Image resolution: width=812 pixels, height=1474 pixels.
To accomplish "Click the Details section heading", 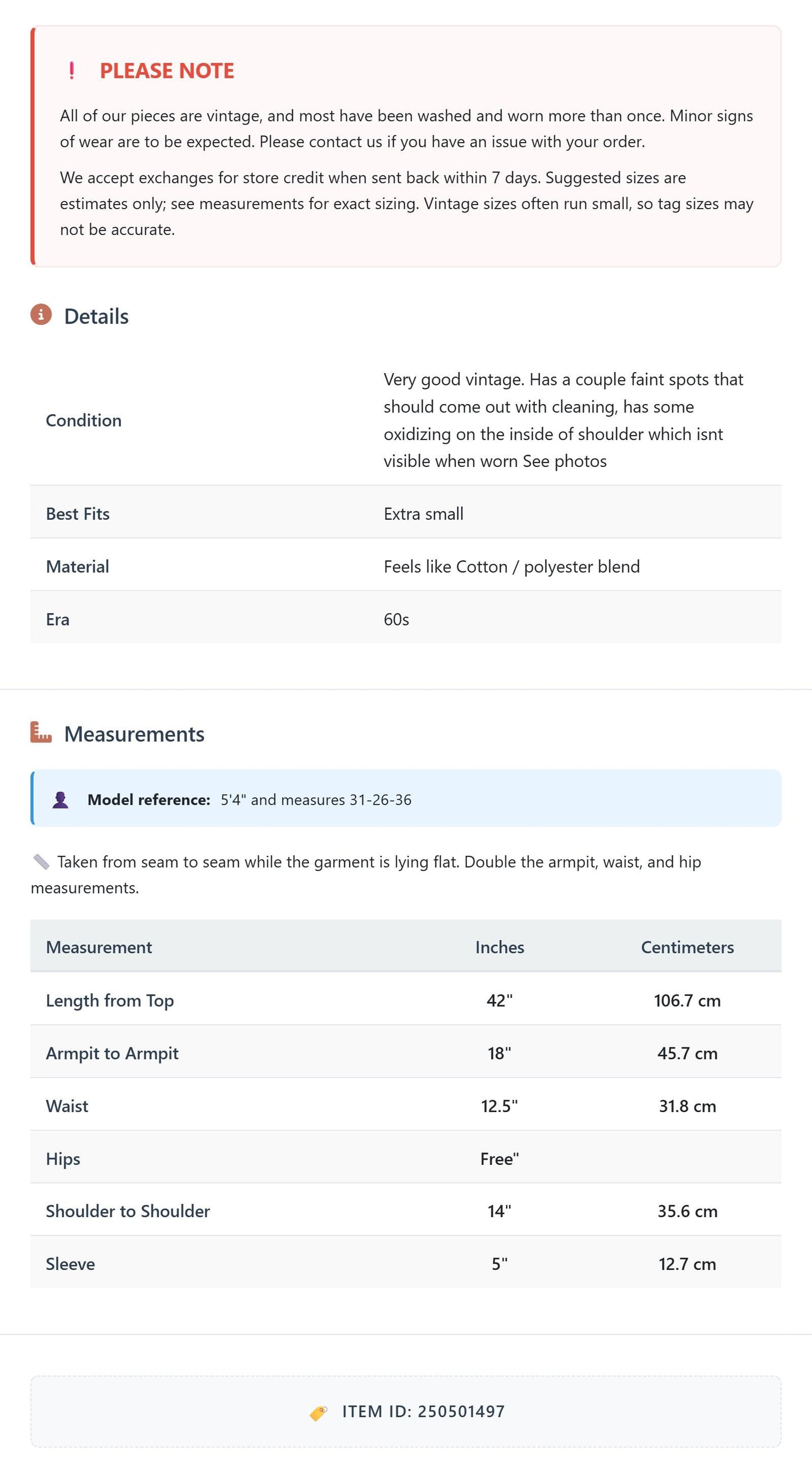I will [x=96, y=316].
